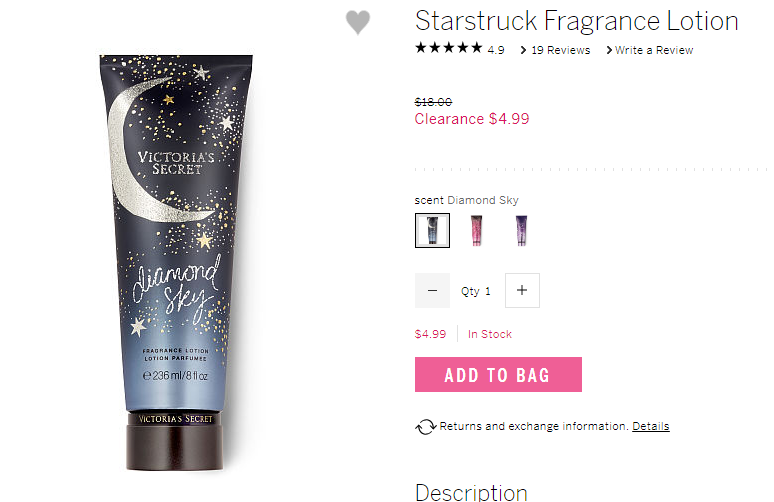Viewport: 774px width, 502px height.
Task: Open the 19 Reviews link
Action: point(561,50)
